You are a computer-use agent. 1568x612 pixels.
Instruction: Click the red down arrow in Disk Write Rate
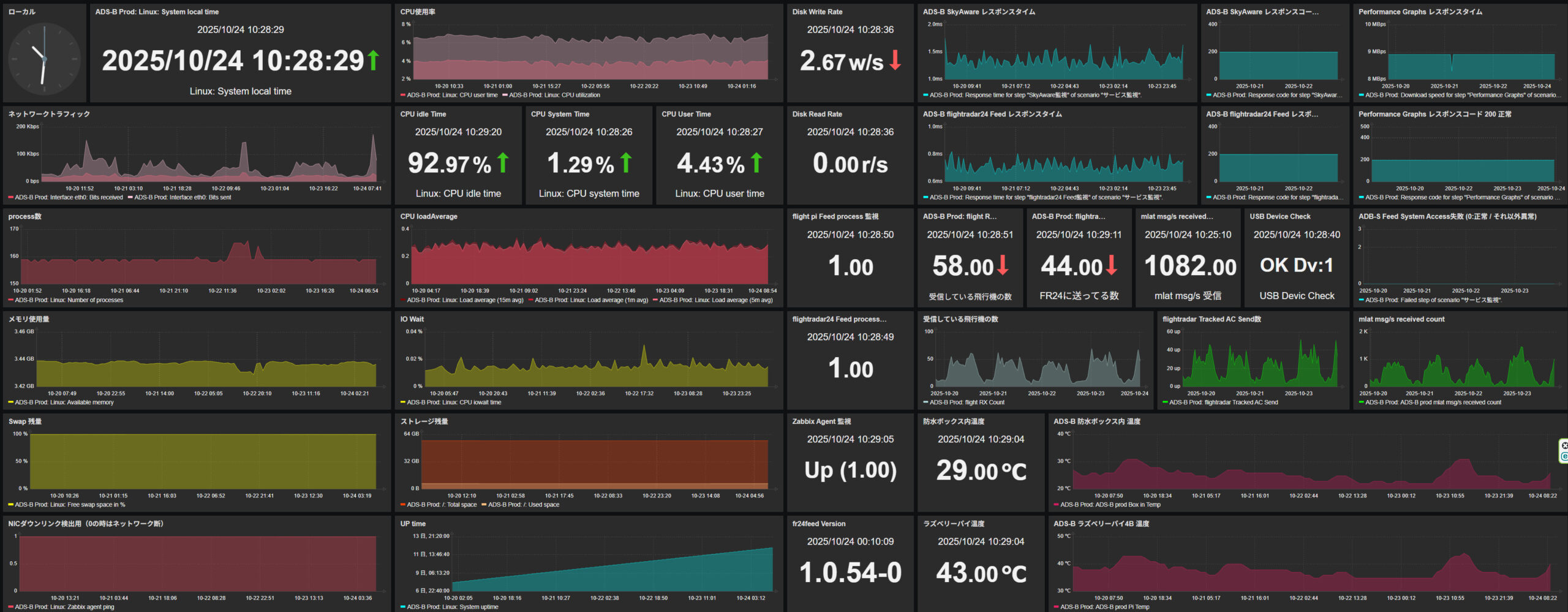895,60
